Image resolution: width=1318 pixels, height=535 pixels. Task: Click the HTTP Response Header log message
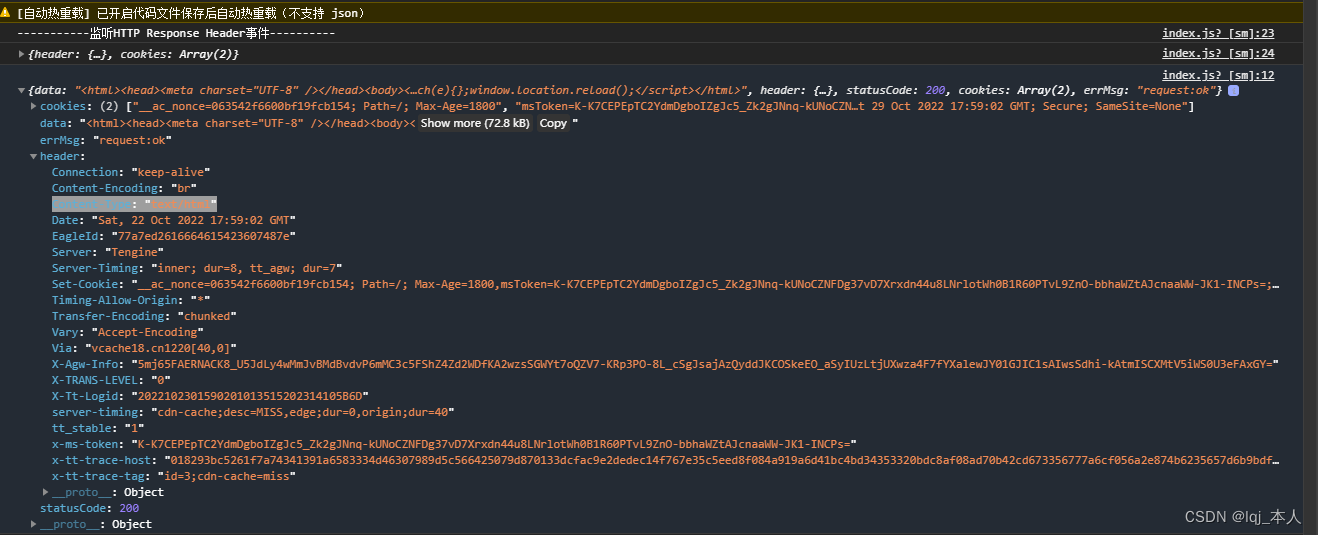(176, 33)
